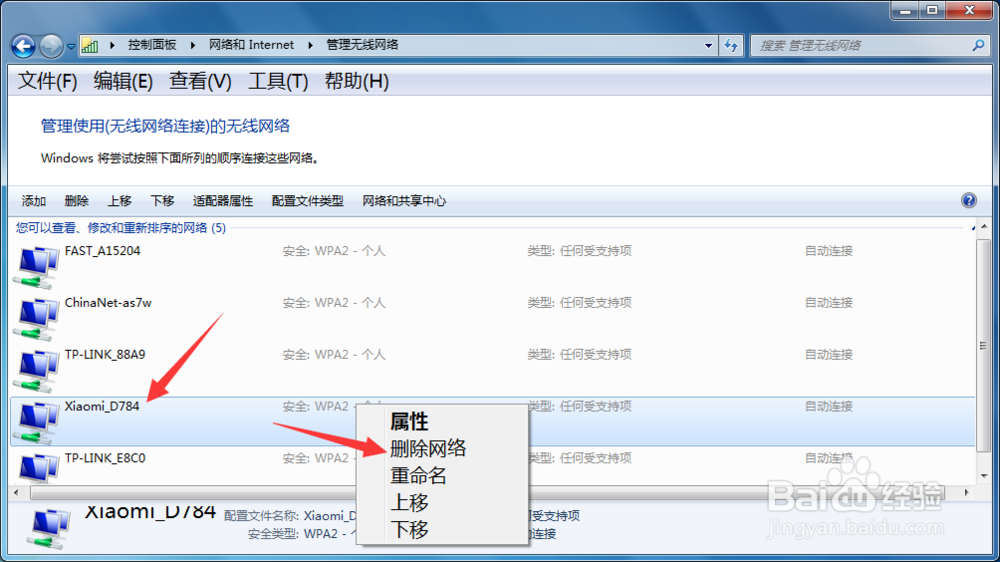1000x562 pixels.
Task: Open 网络和共享中心 from the command bar
Action: (x=404, y=201)
